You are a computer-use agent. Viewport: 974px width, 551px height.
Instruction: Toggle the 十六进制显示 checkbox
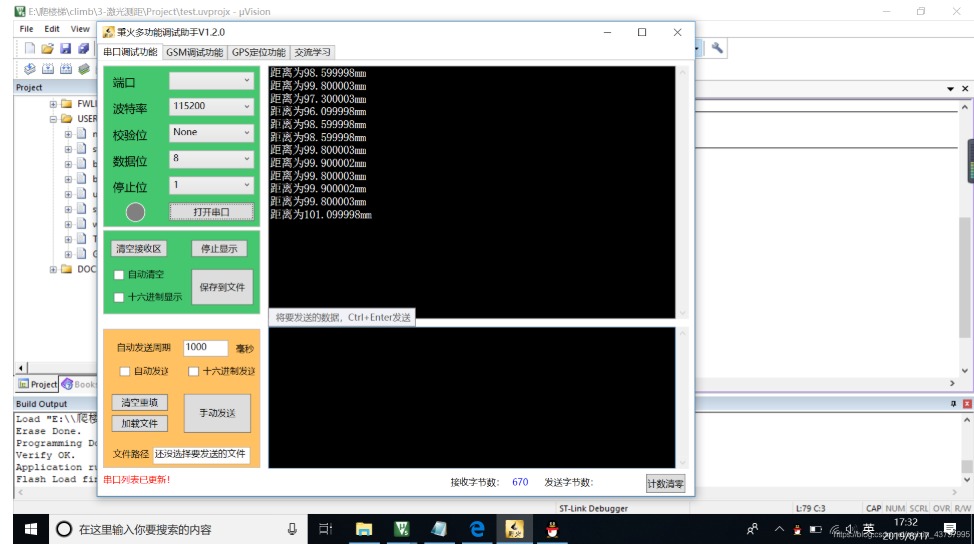coord(119,298)
